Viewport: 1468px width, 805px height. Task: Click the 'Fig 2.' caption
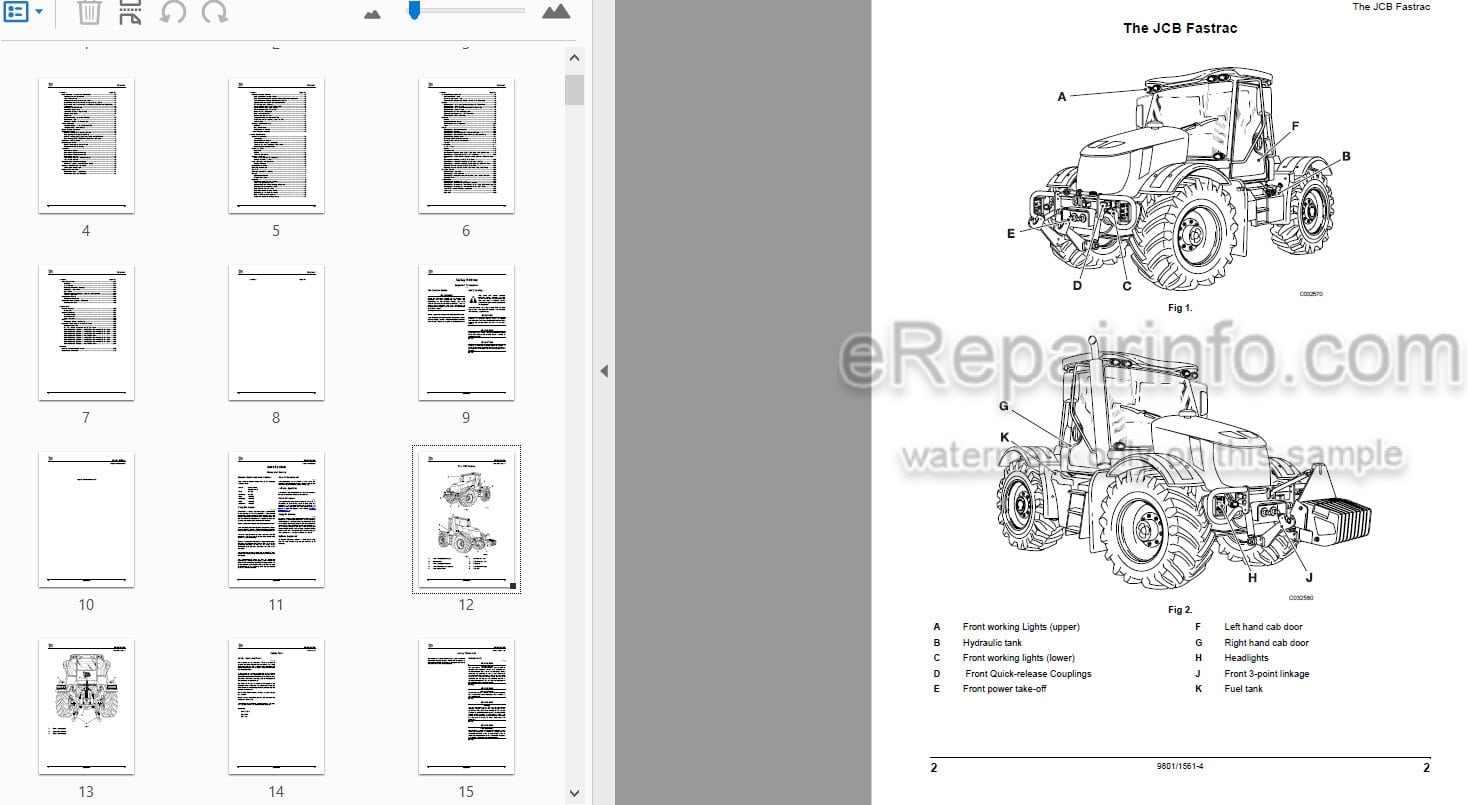pos(1180,610)
